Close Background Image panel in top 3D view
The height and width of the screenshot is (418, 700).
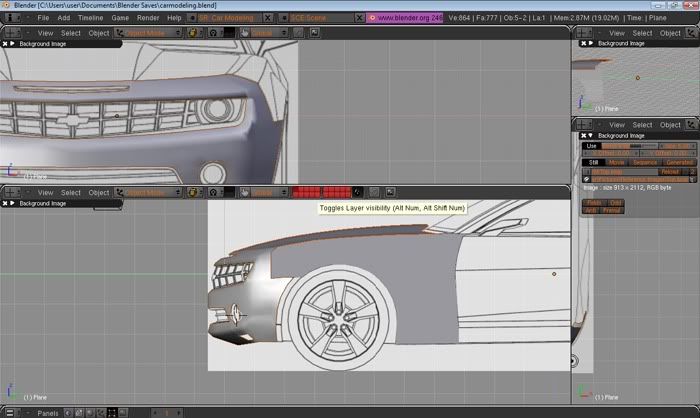point(5,44)
